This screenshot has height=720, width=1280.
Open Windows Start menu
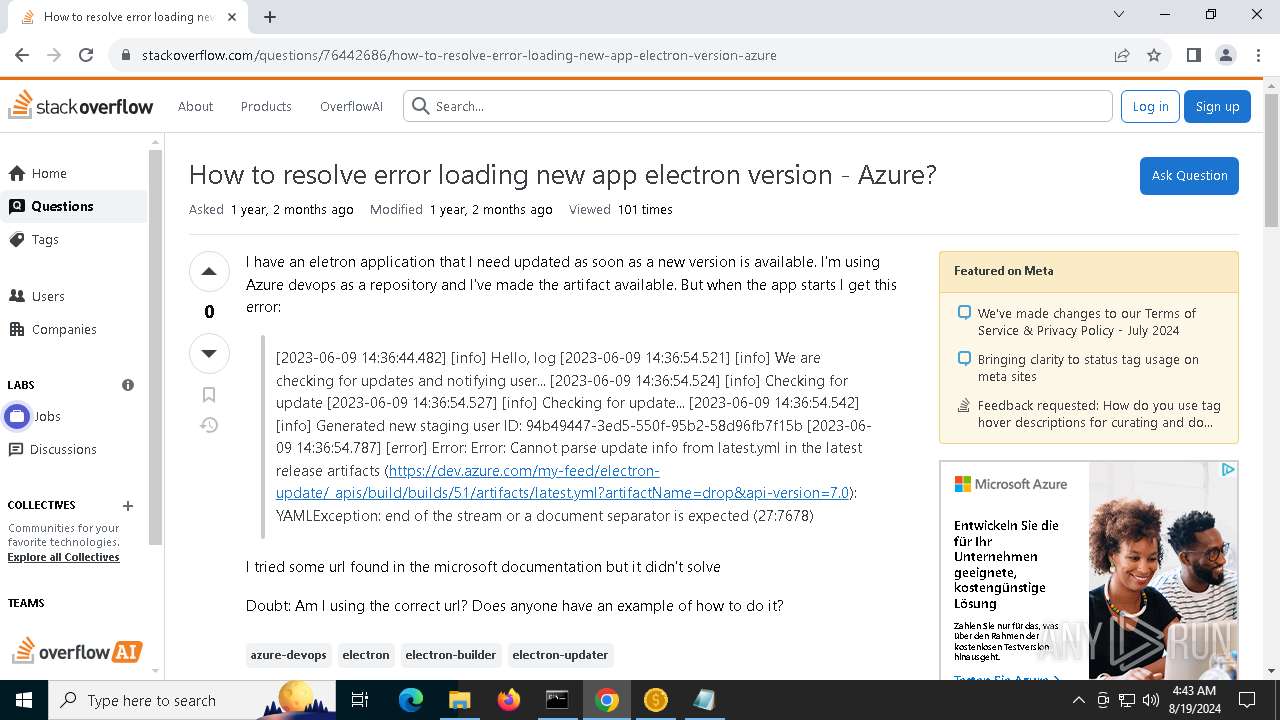coord(24,700)
